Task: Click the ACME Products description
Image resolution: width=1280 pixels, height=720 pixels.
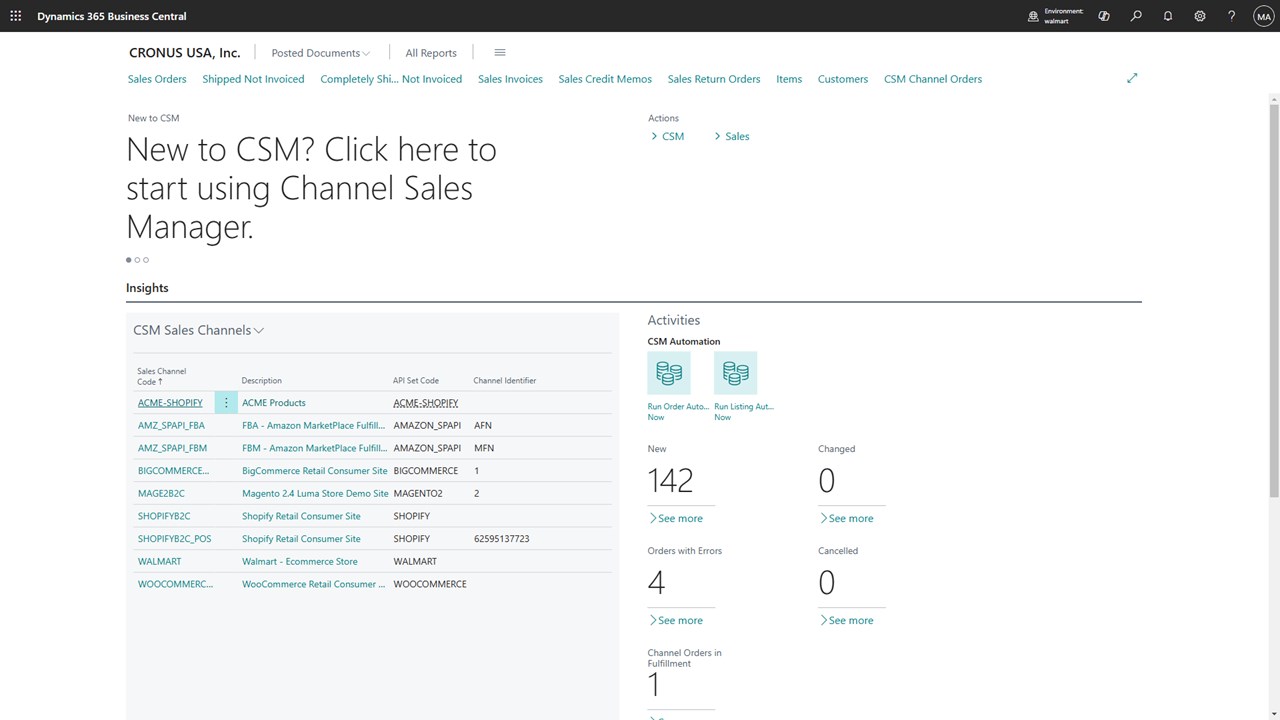Action: pos(274,403)
